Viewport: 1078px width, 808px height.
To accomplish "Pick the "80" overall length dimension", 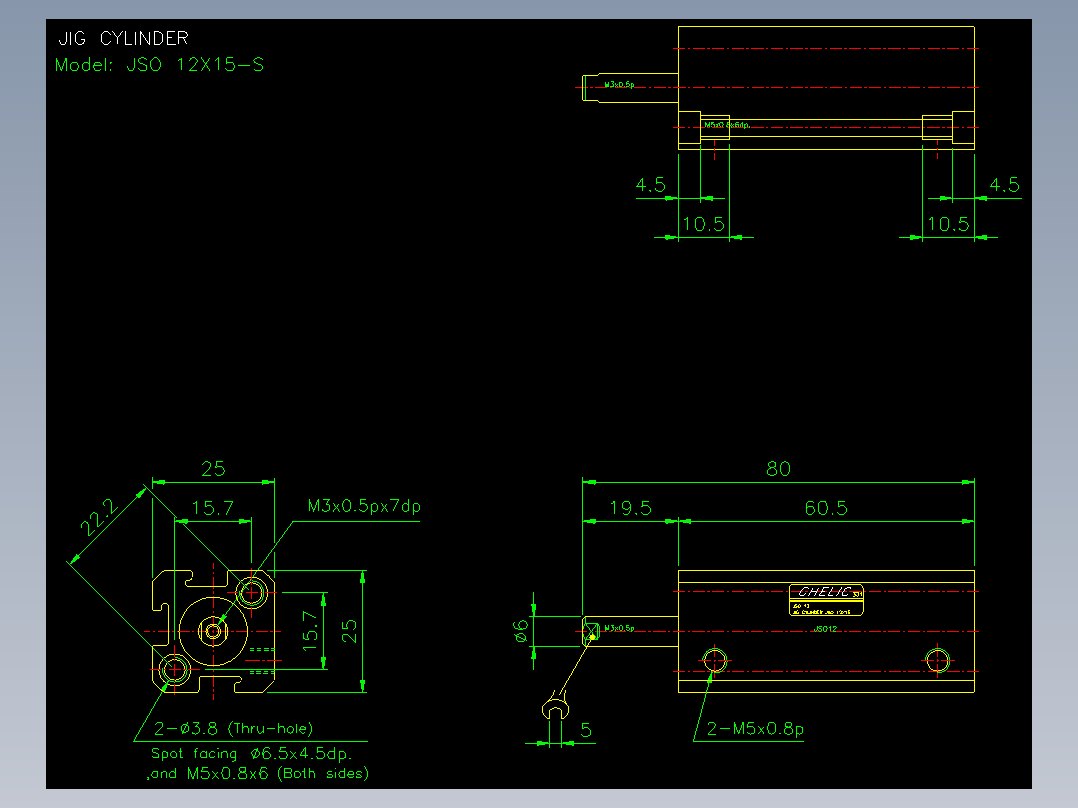I will coord(778,469).
